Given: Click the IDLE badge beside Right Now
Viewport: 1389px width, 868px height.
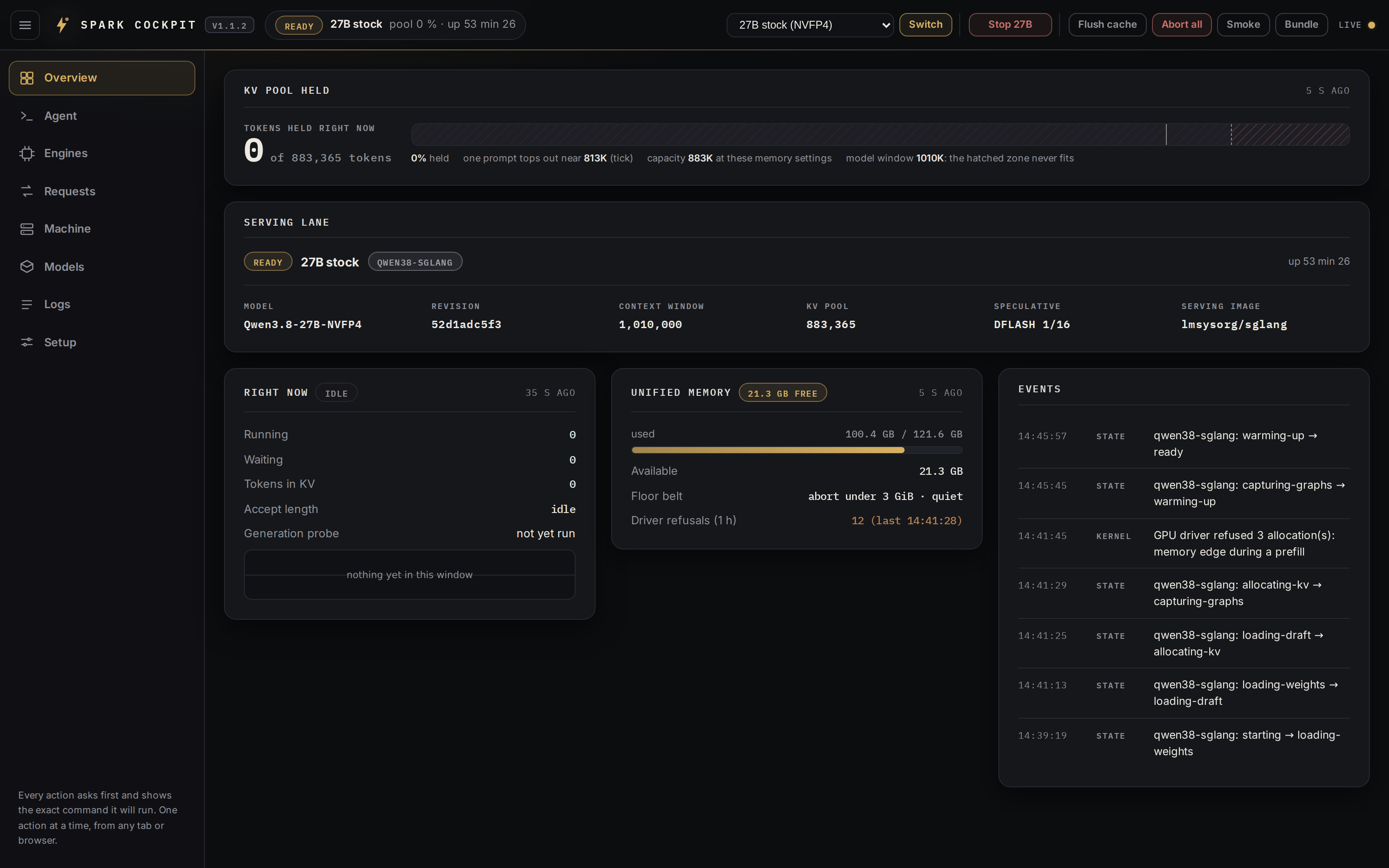Looking at the screenshot, I should coord(336,393).
